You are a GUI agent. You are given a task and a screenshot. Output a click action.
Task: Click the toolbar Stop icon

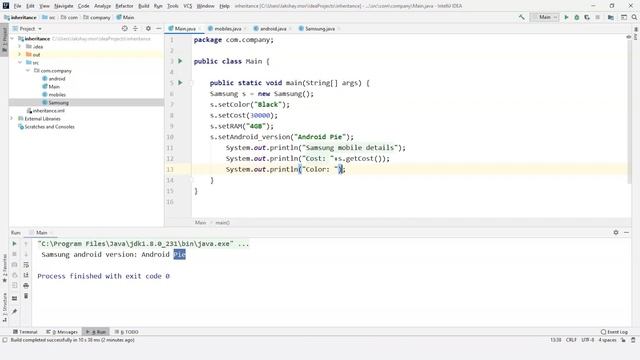[x=598, y=17]
